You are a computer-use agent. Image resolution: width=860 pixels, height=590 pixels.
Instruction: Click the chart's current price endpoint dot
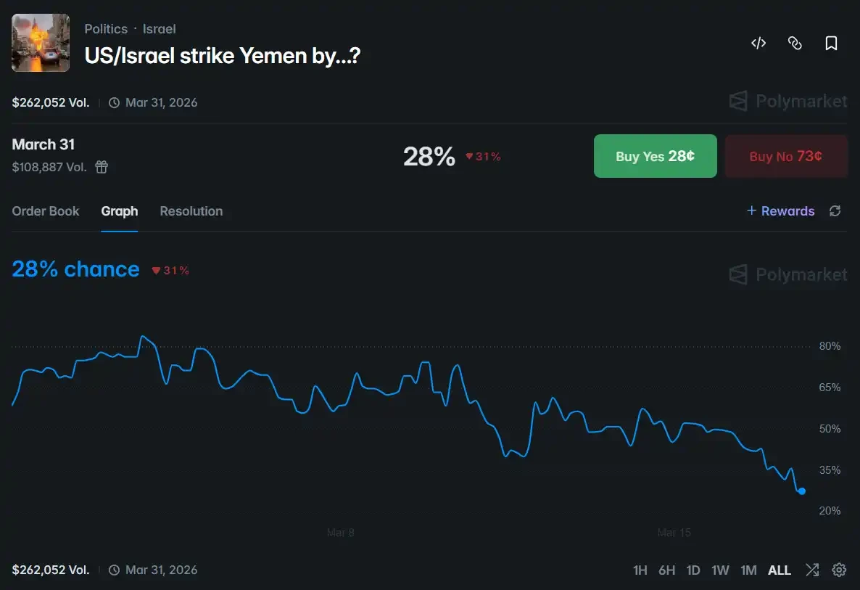click(x=802, y=490)
